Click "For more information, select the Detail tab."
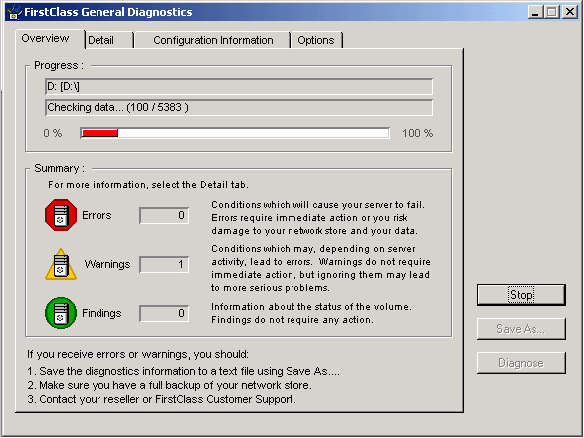Screen dimensions: 584x438 148,185
